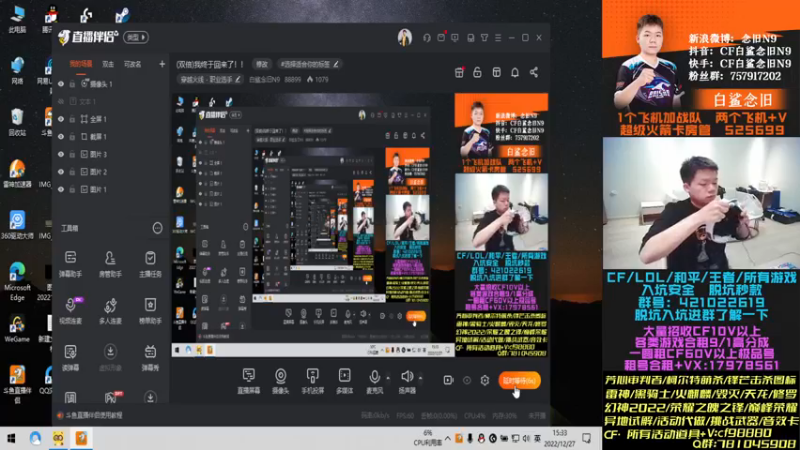Image resolution: width=800 pixels, height=450 pixels.
Task: Hide the 图片 1 source
Action: pos(61,189)
